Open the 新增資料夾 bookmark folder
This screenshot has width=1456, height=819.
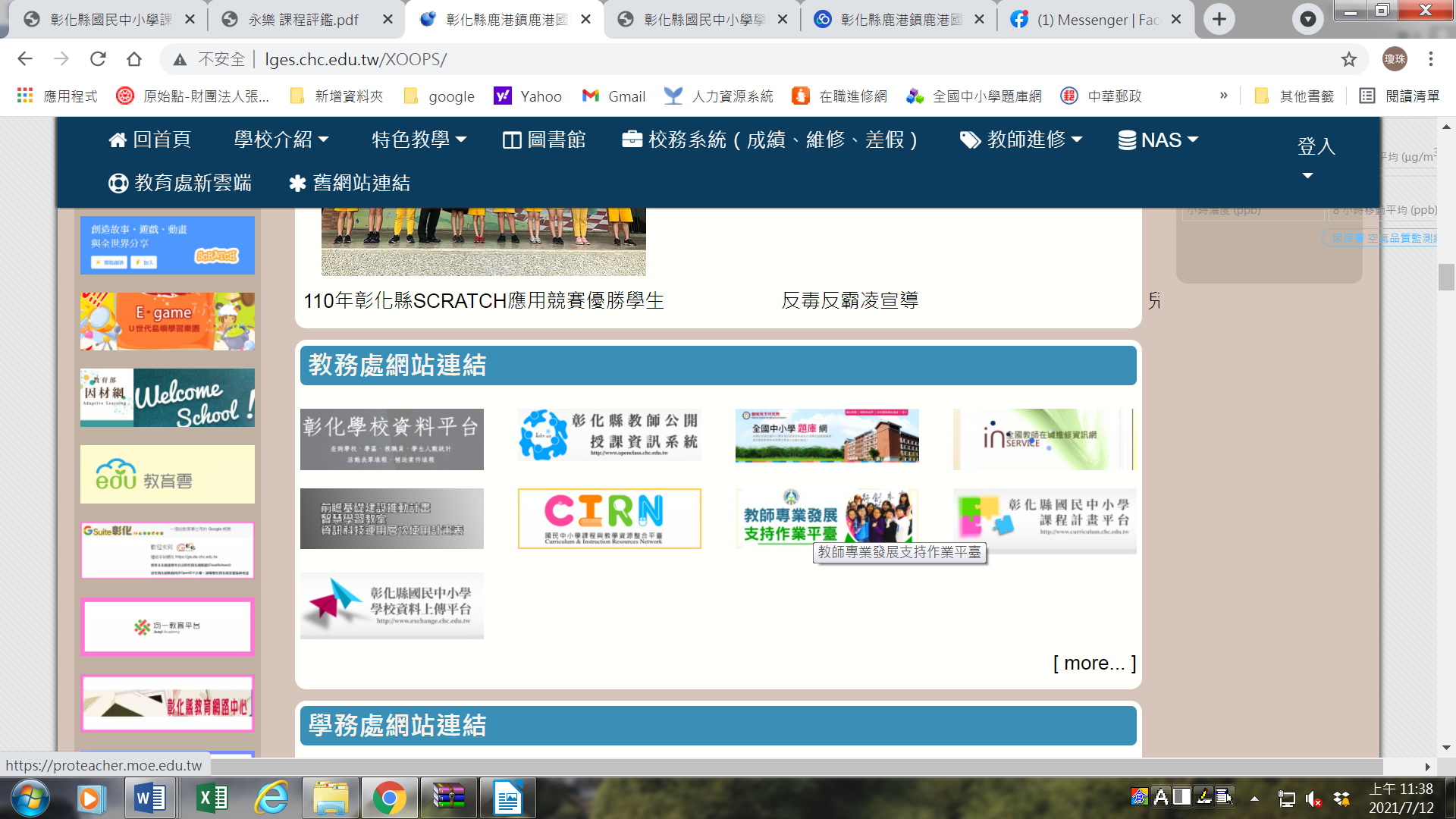[337, 96]
